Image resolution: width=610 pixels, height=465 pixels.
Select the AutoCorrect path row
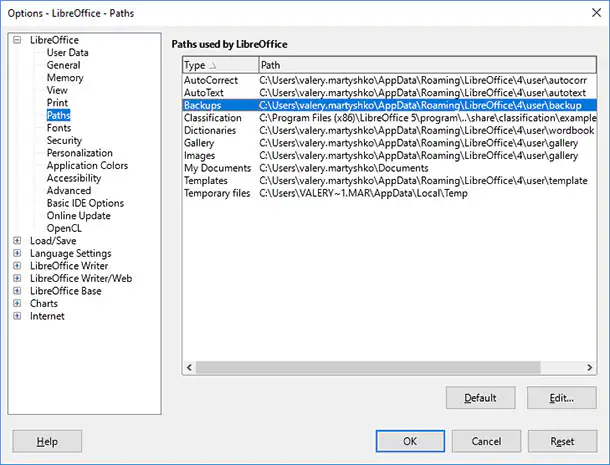pos(389,80)
